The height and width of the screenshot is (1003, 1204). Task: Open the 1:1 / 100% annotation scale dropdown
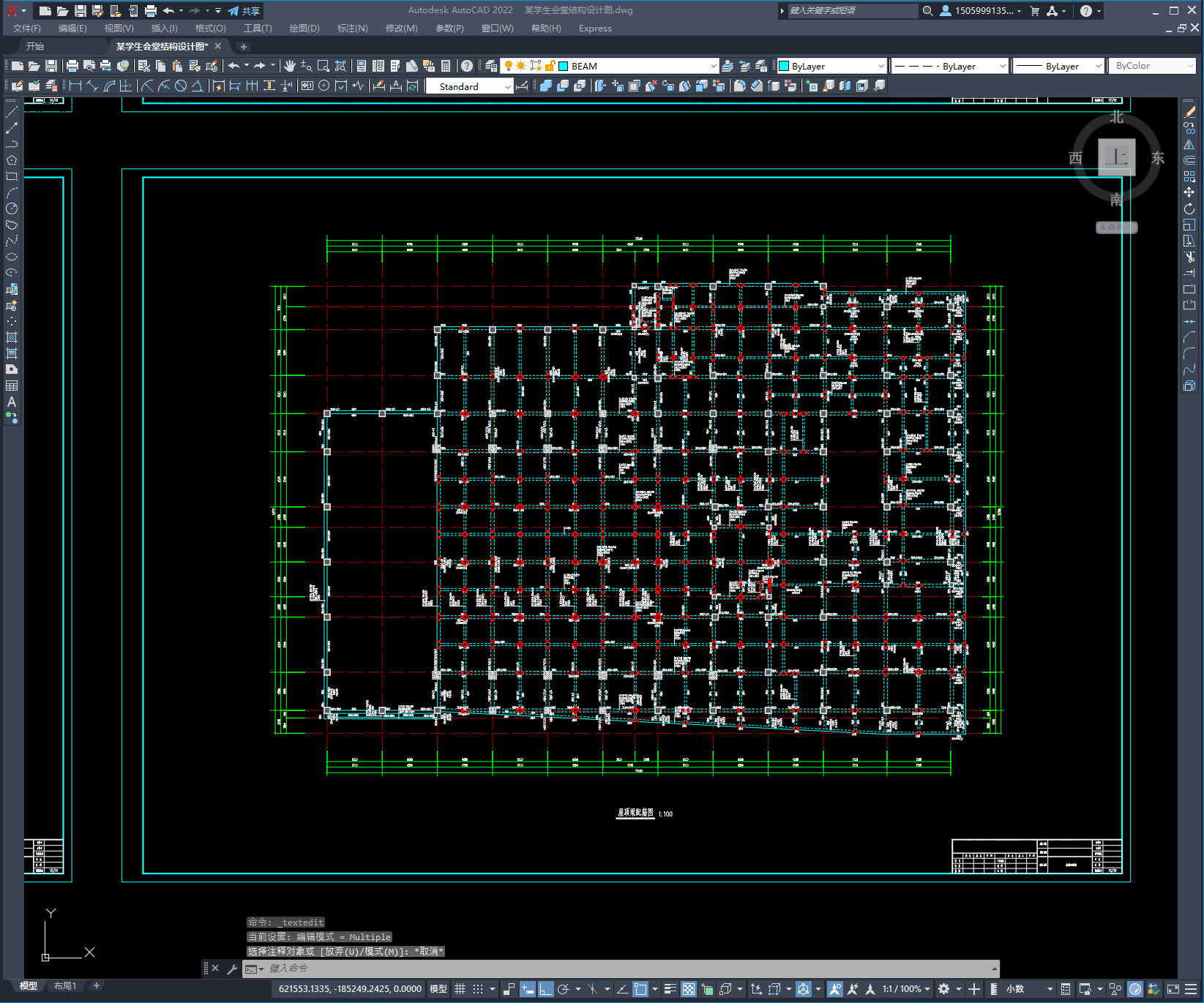[x=906, y=989]
